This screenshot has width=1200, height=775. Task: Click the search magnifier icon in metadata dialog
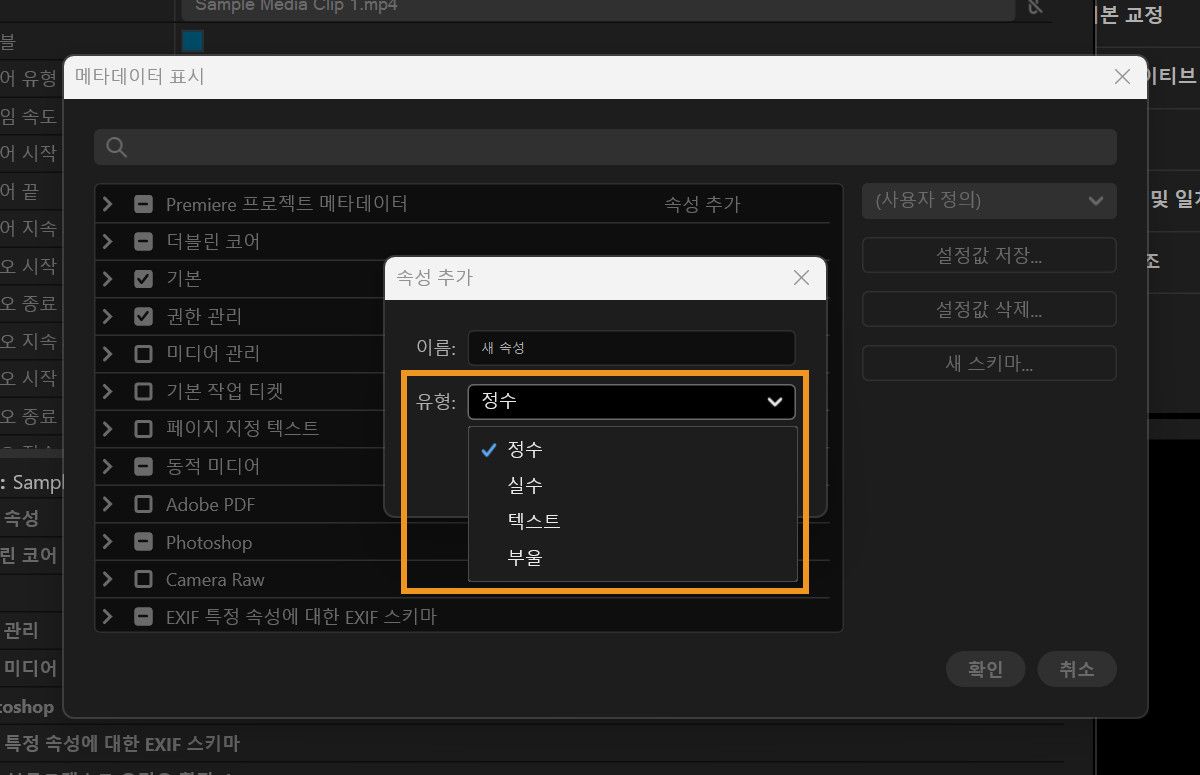click(x=116, y=147)
